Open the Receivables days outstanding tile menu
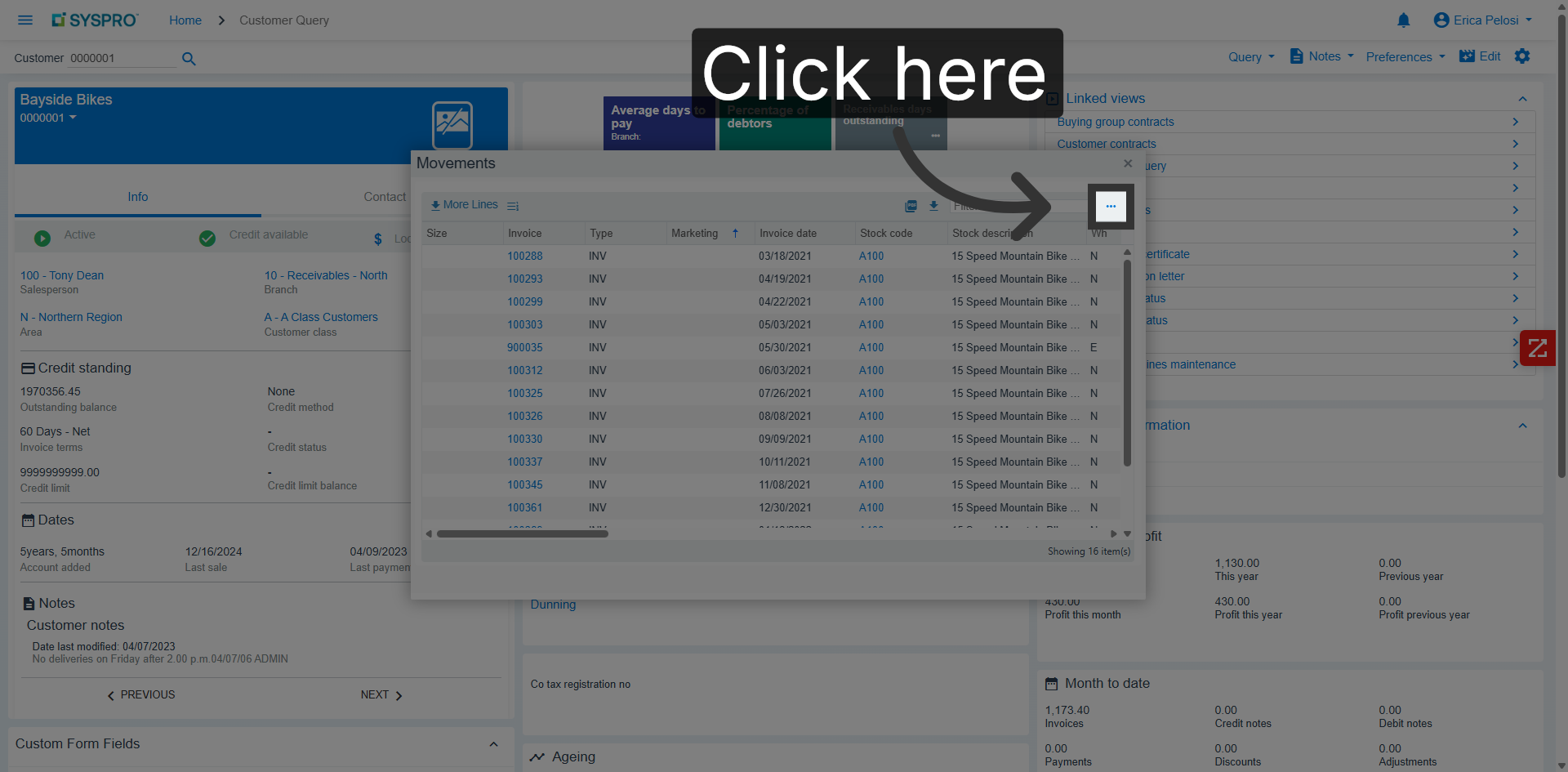This screenshot has height=772, width=1568. pos(935,136)
